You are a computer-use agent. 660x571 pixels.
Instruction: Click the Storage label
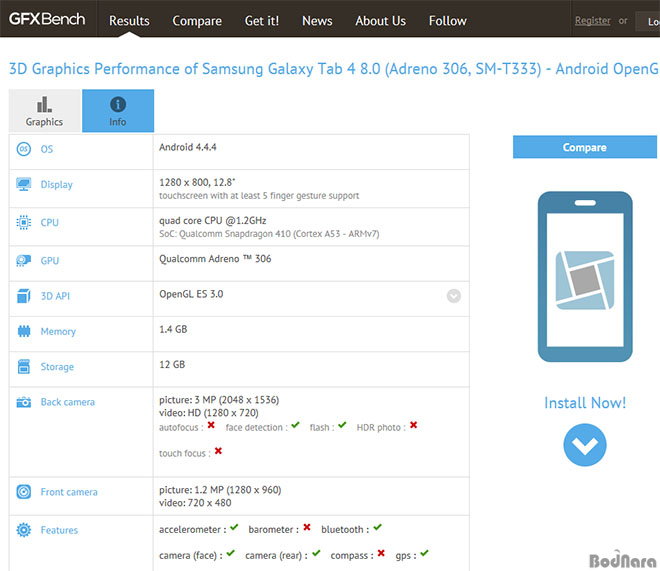click(57, 367)
